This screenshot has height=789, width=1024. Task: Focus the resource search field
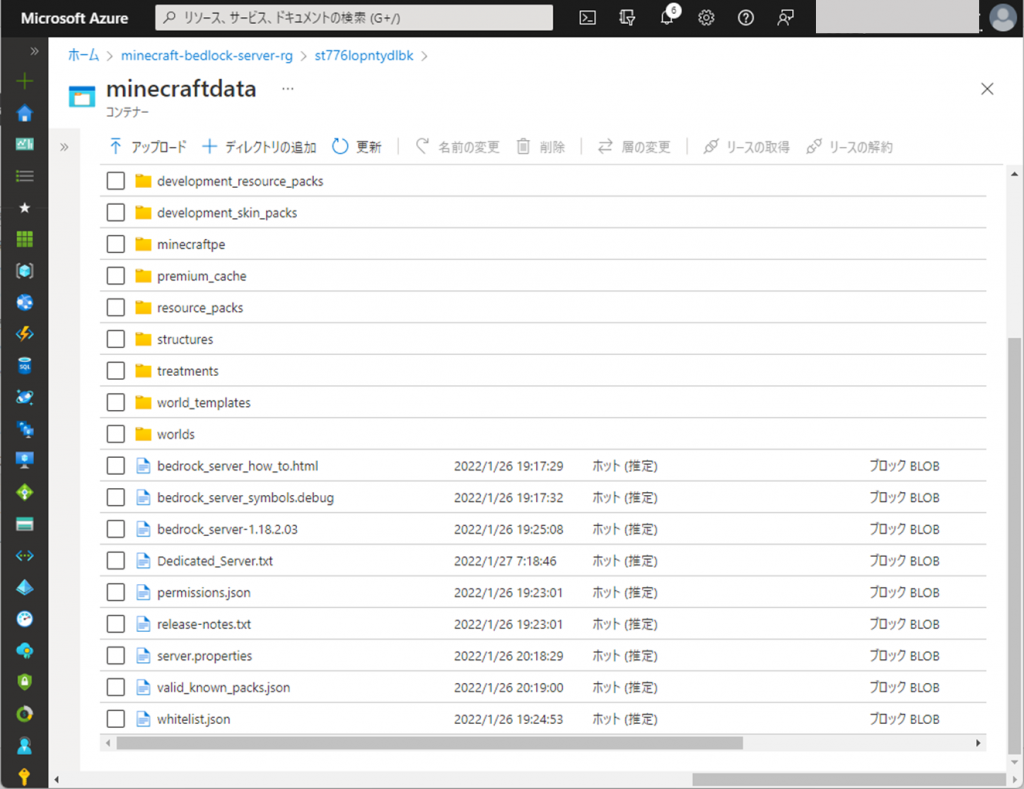(x=354, y=18)
